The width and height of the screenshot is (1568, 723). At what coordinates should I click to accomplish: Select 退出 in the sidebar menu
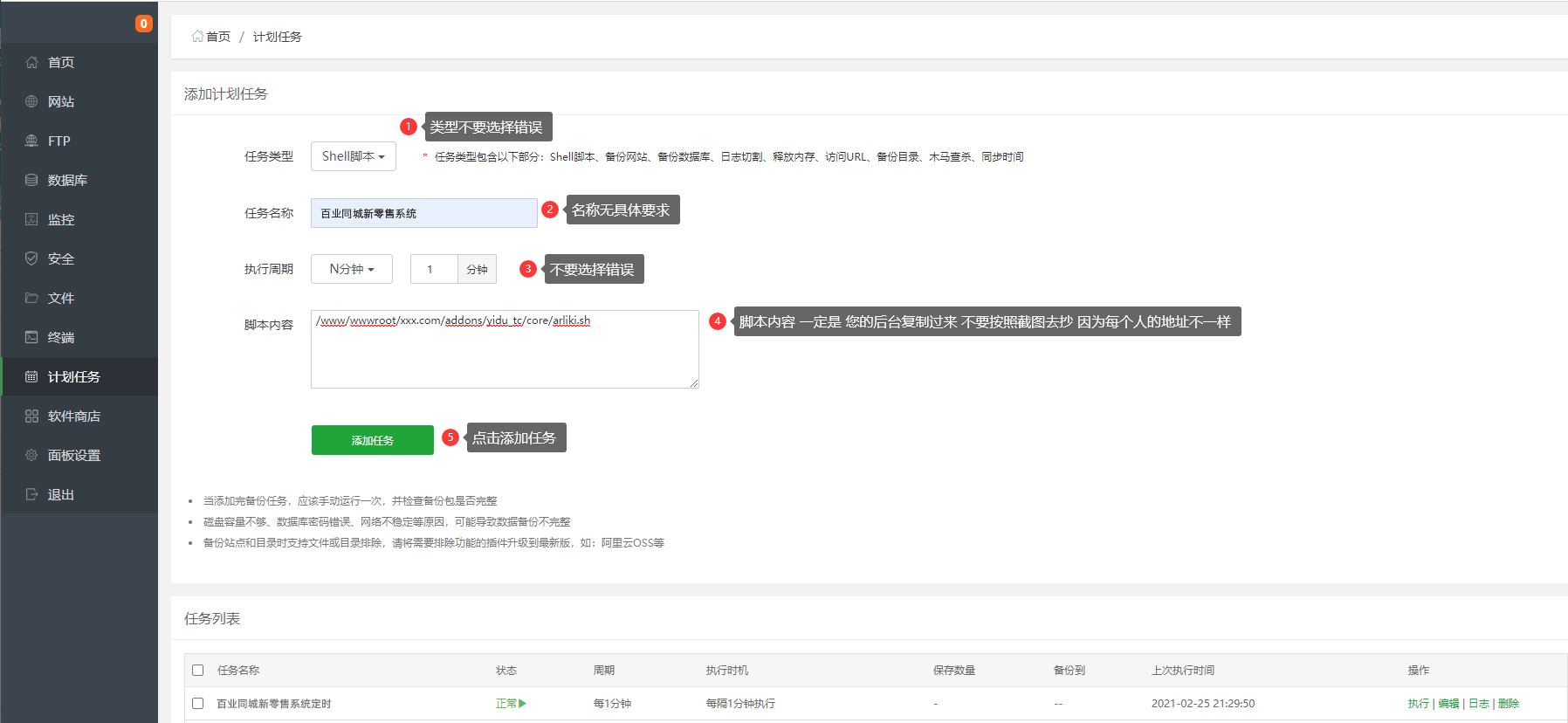click(x=61, y=494)
